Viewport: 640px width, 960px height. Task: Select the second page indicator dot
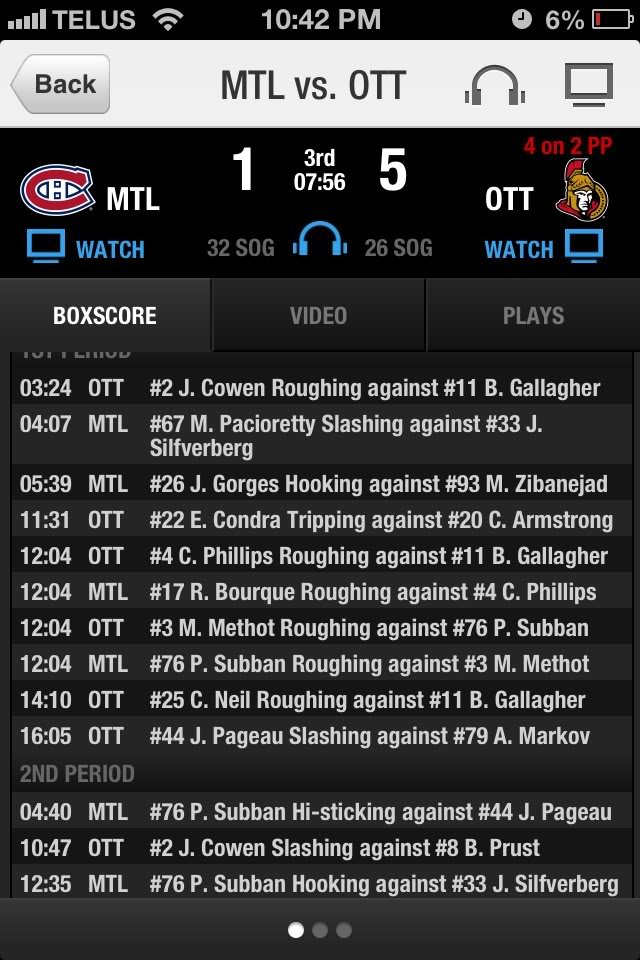(320, 930)
